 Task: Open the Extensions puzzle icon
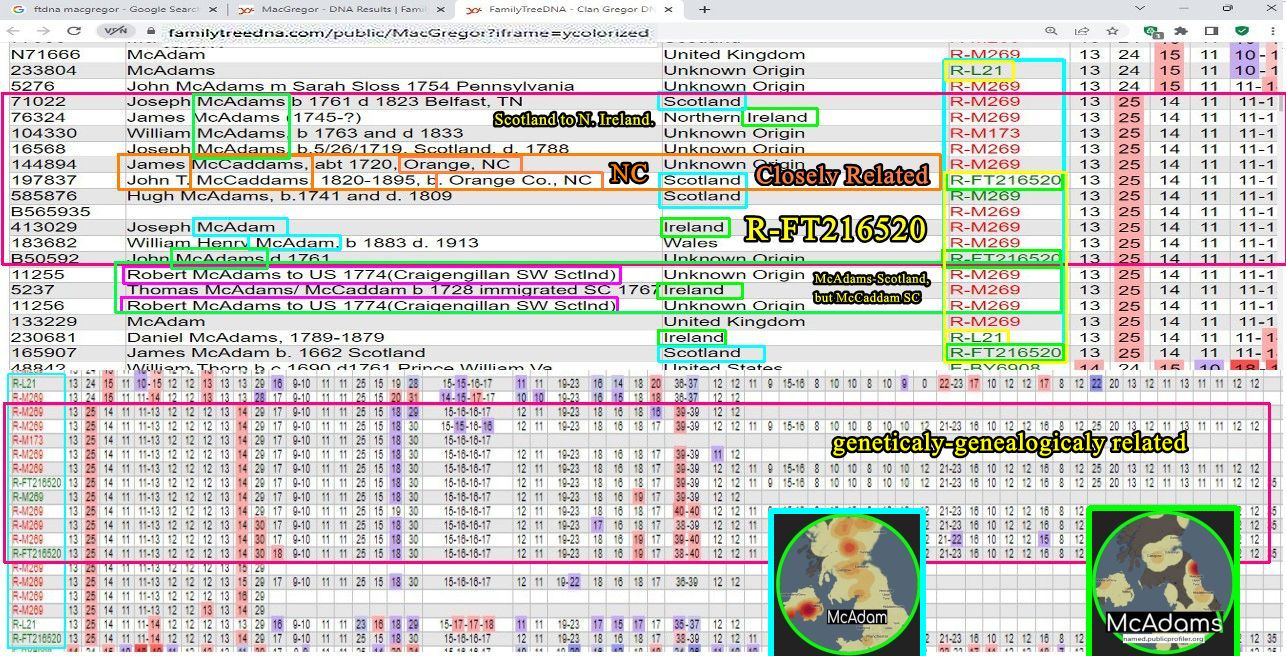point(1183,32)
